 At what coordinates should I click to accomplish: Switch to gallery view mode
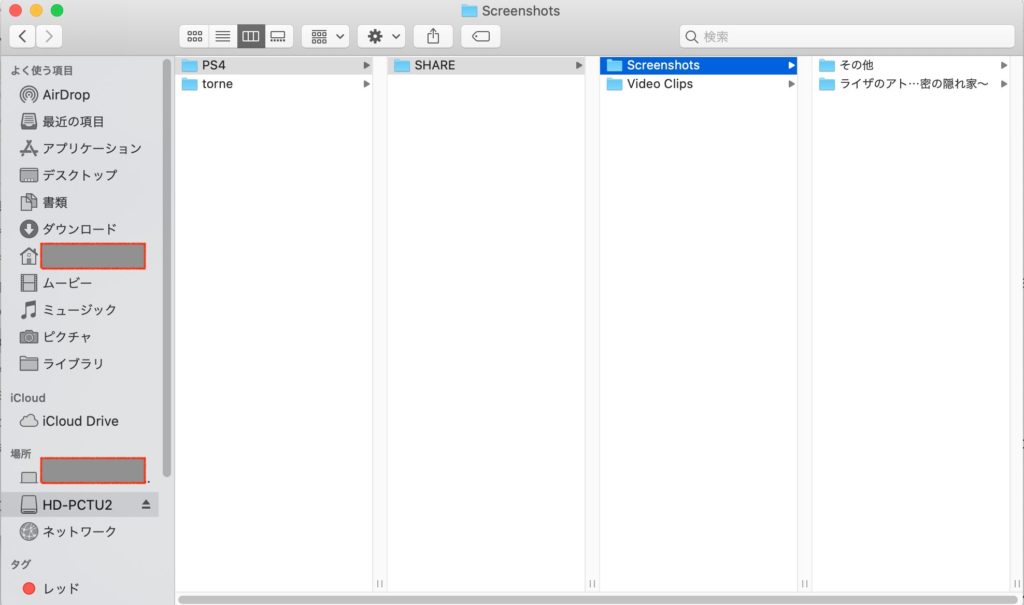[x=278, y=36]
